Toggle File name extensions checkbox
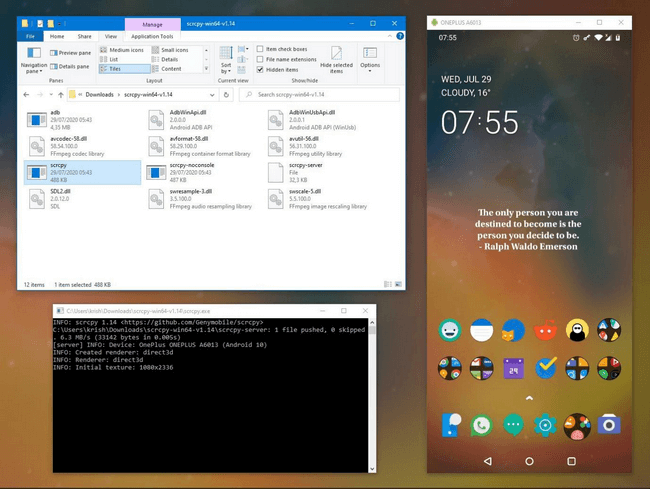 click(x=261, y=59)
